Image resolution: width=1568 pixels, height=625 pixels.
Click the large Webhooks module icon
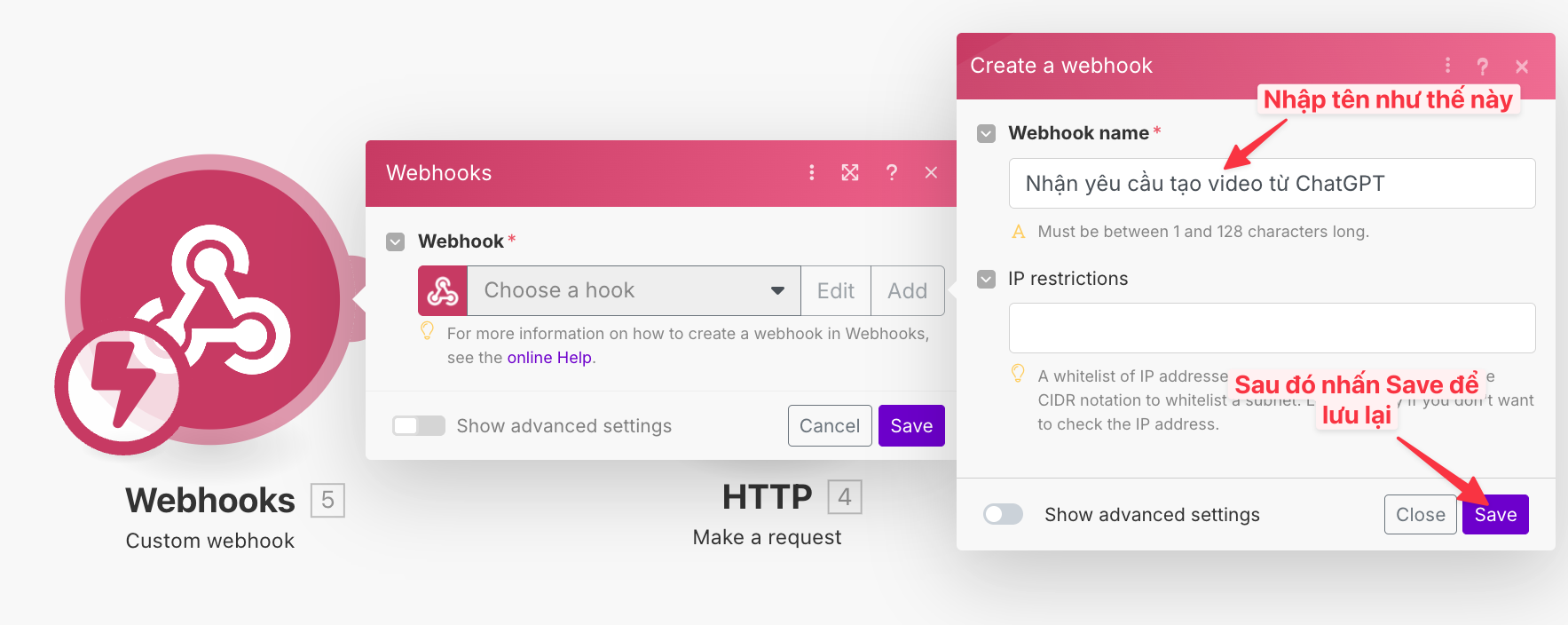pos(210,297)
